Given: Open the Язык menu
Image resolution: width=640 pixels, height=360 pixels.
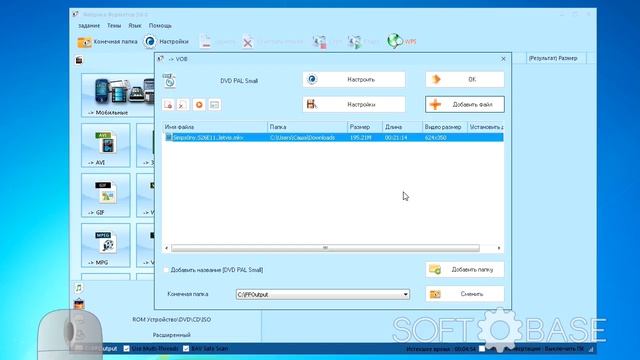Looking at the screenshot, I should pos(135,26).
